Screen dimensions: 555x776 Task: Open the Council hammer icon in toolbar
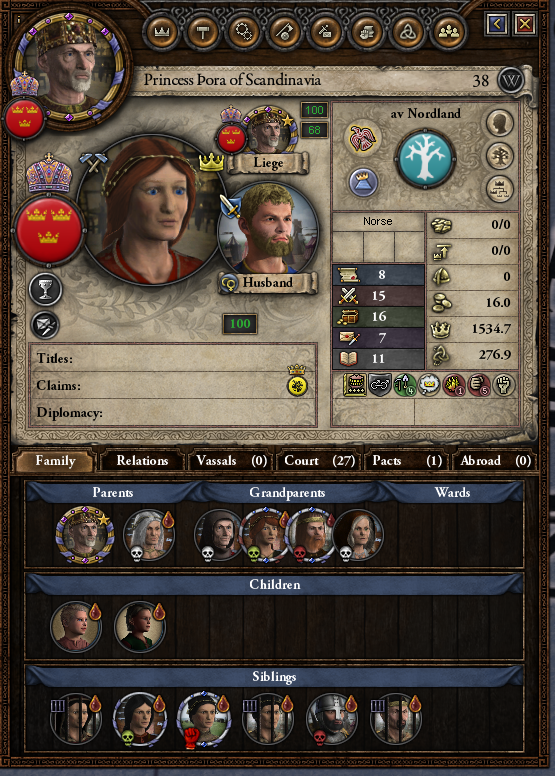point(203,32)
